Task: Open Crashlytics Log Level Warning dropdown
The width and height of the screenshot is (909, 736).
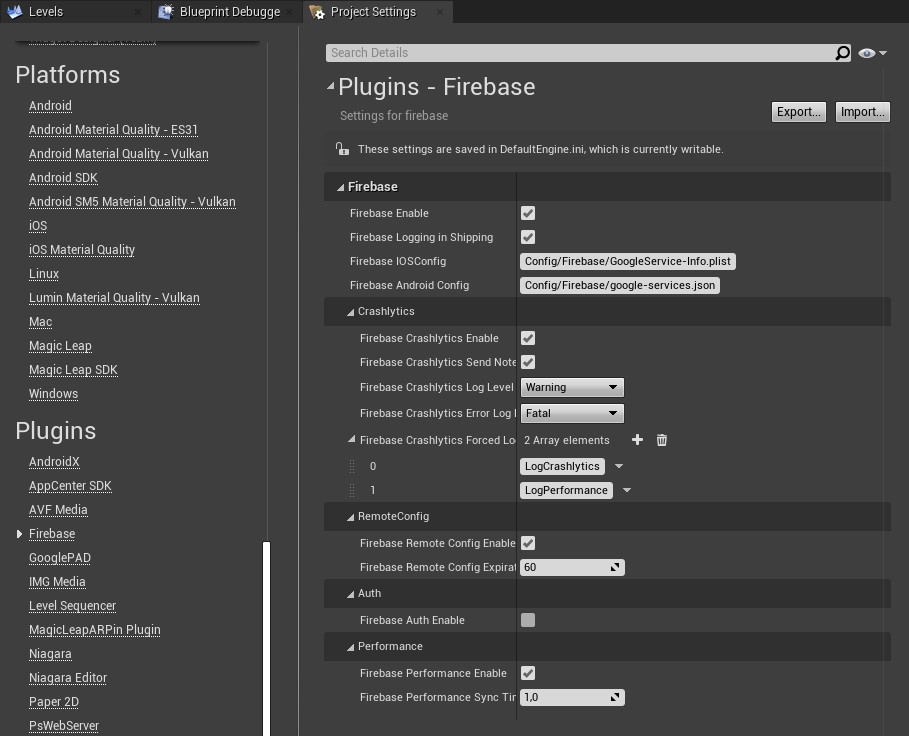Action: click(572, 387)
